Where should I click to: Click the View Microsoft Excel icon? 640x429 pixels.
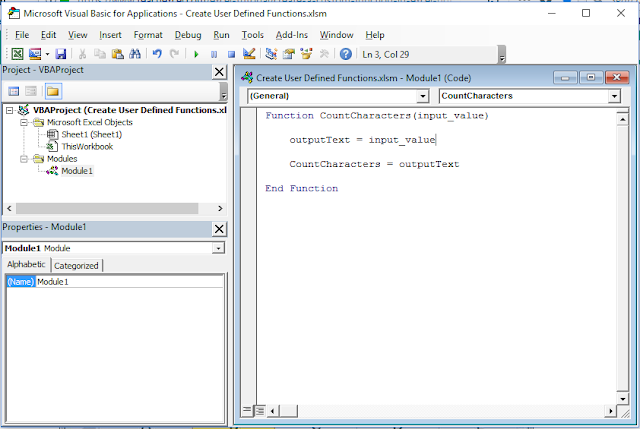pyautogui.click(x=17, y=54)
